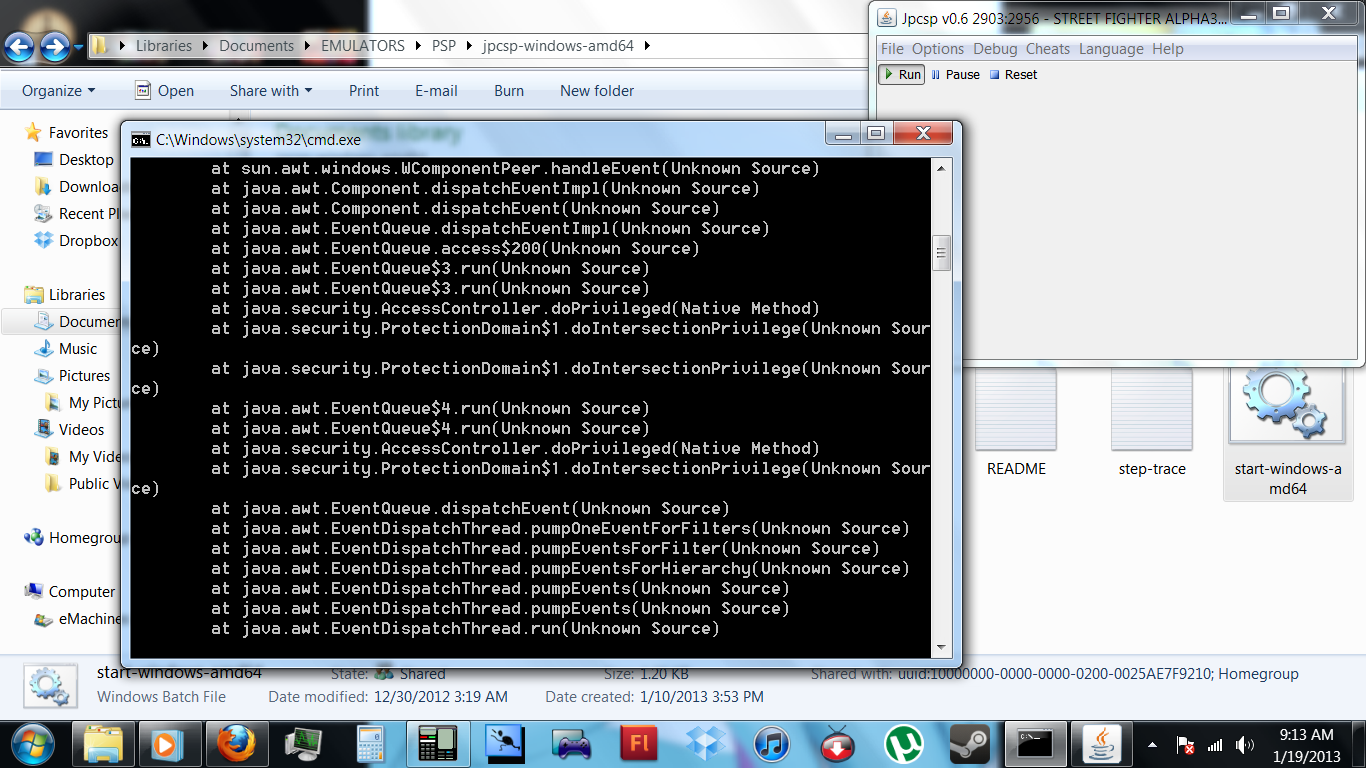
Task: Open the Options menu in Jpcsp
Action: pyautogui.click(x=938, y=49)
